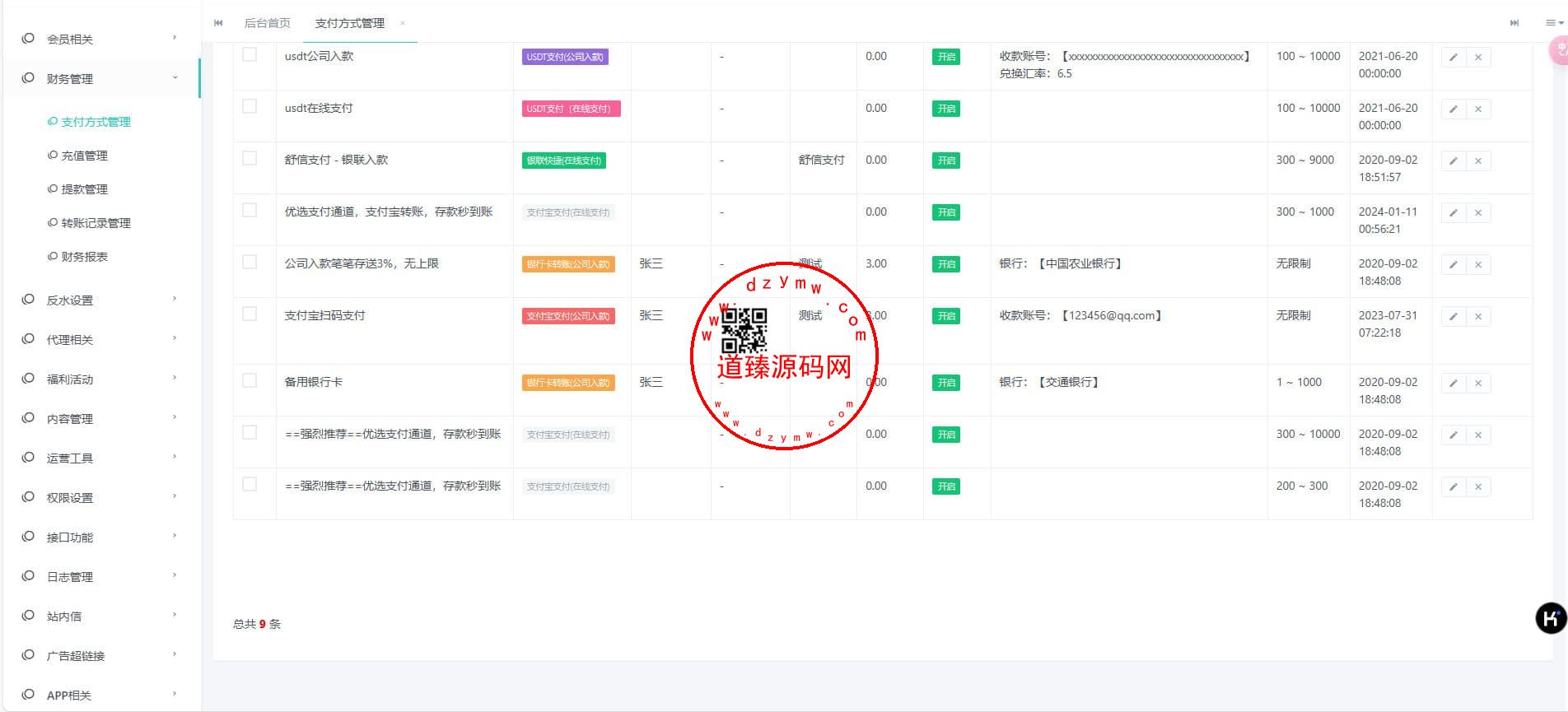Toggle the 开启 status for 公司入款笔笔存送3%
The width and height of the screenshot is (1568, 712).
tap(946, 264)
